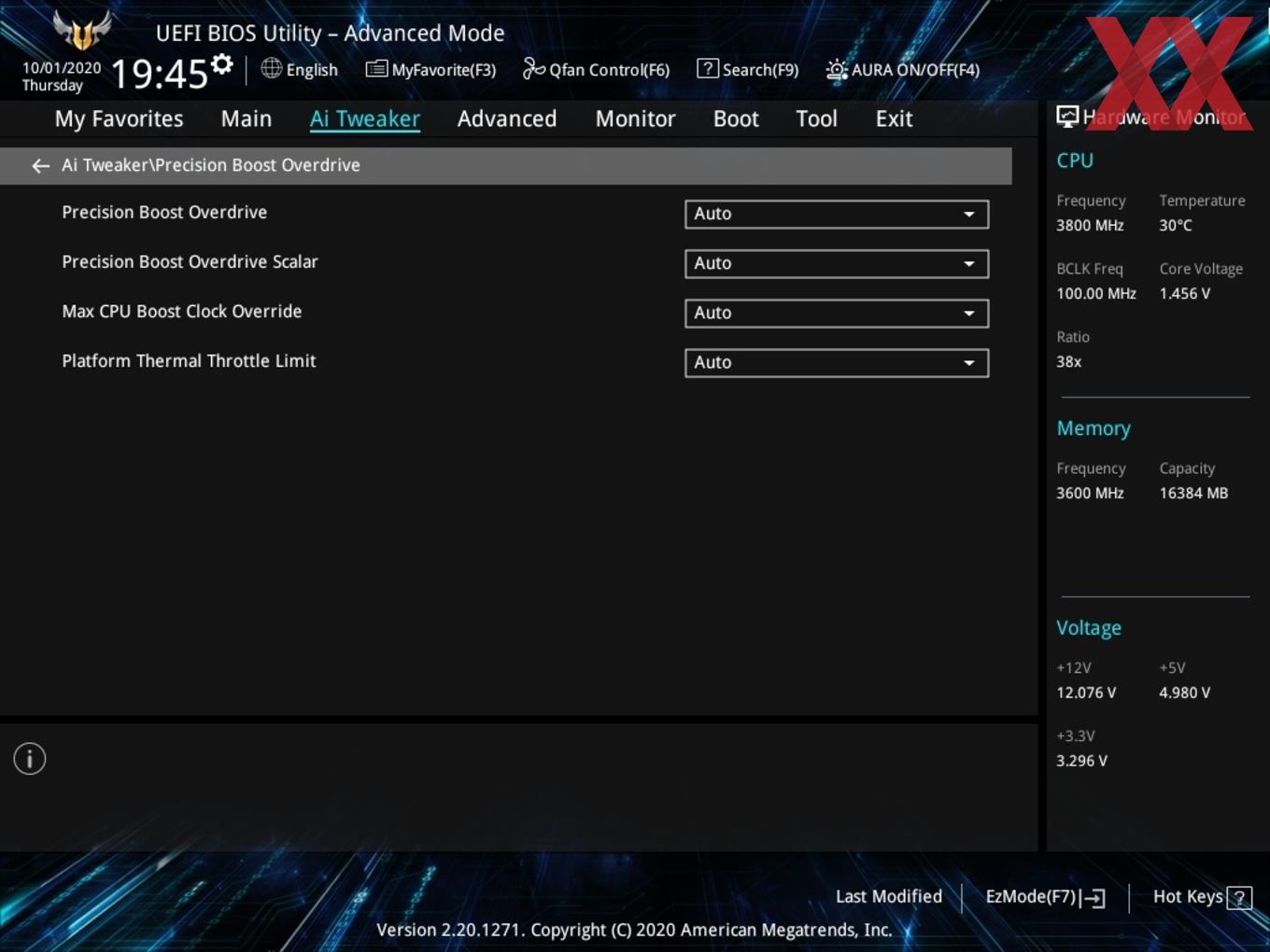Open Precision Boost Overdrive dropdown
The height and width of the screenshot is (952, 1270).
tap(837, 214)
